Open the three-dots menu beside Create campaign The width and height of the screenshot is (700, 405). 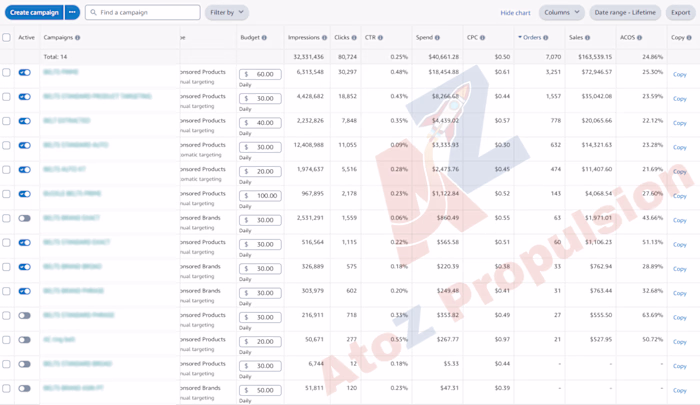72,13
